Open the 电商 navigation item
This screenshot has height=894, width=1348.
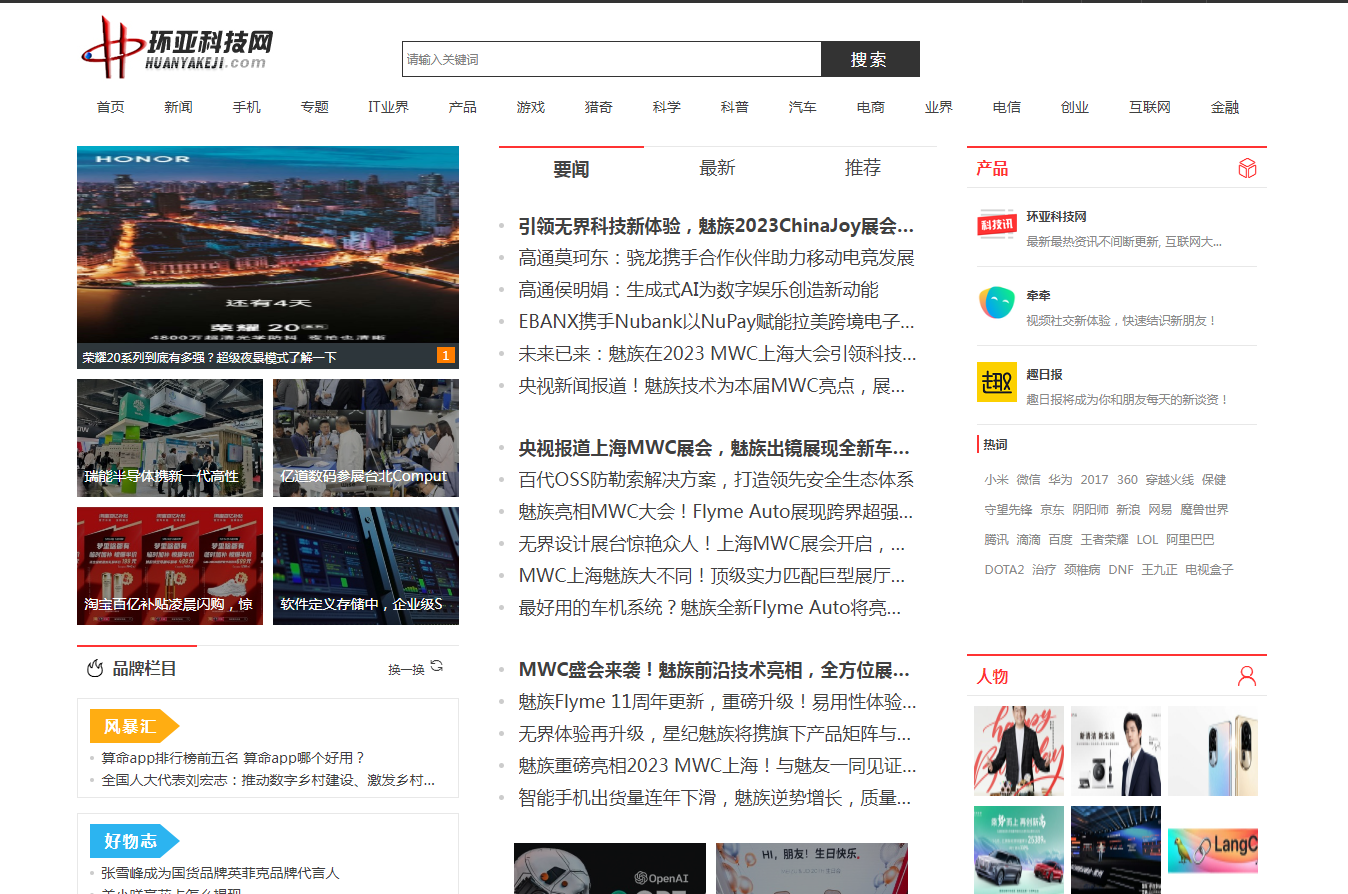pos(871,107)
